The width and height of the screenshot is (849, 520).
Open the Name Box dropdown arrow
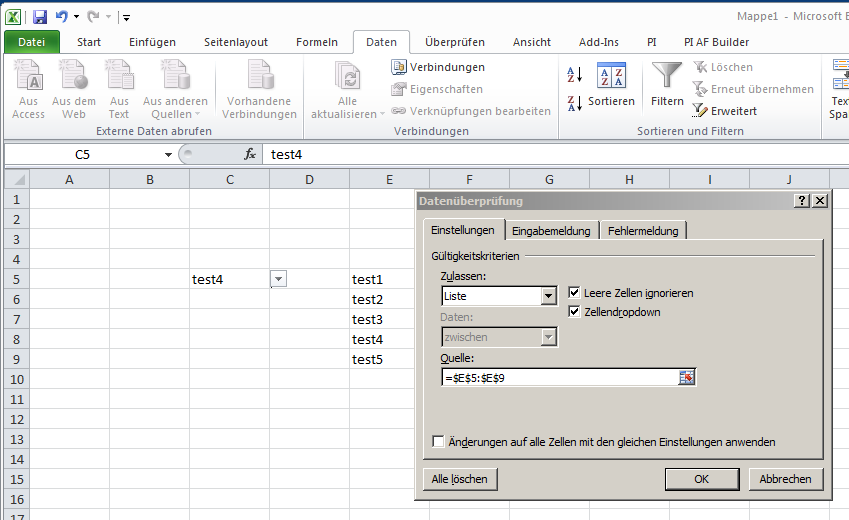point(168,155)
